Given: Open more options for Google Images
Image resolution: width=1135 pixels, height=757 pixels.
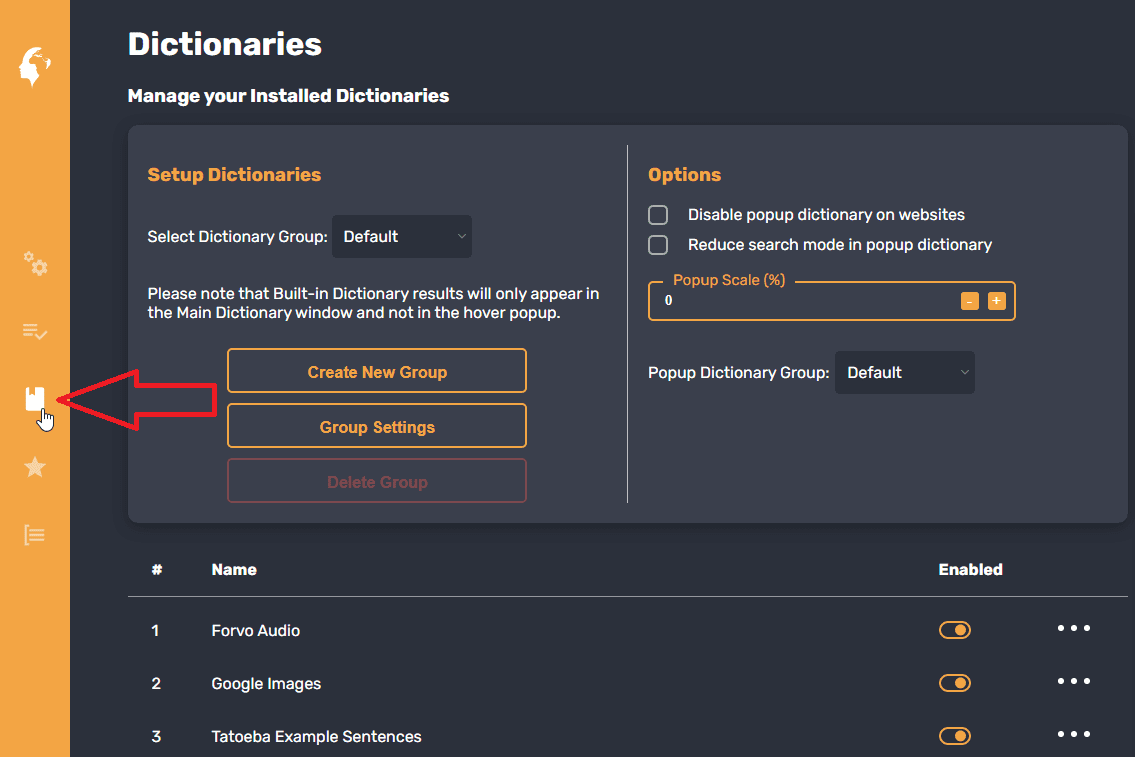Looking at the screenshot, I should [1073, 682].
